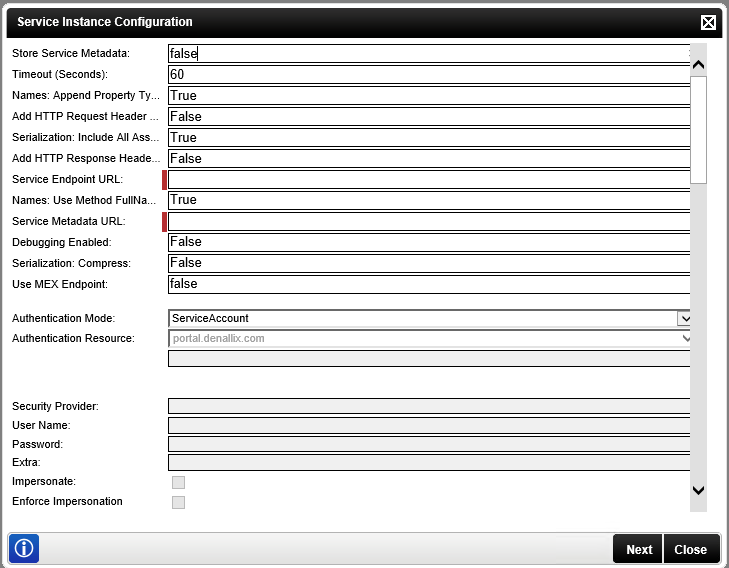Select the Serialization: Compress field
This screenshot has width=729, height=568.
click(x=429, y=263)
